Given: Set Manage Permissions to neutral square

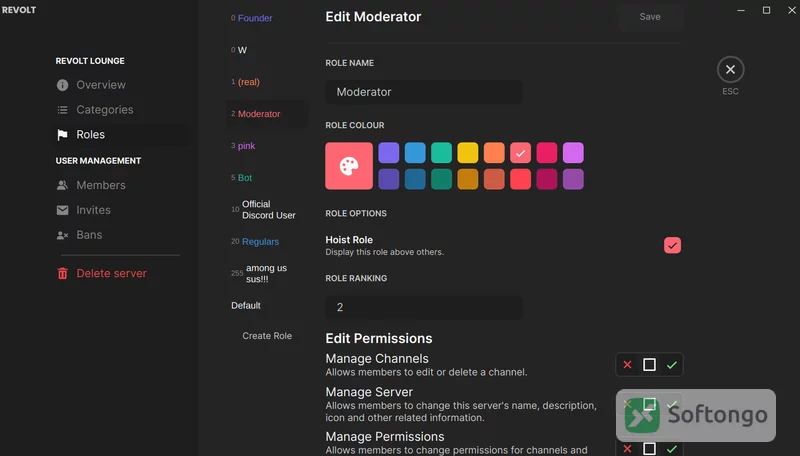Looking at the screenshot, I should pos(649,449).
